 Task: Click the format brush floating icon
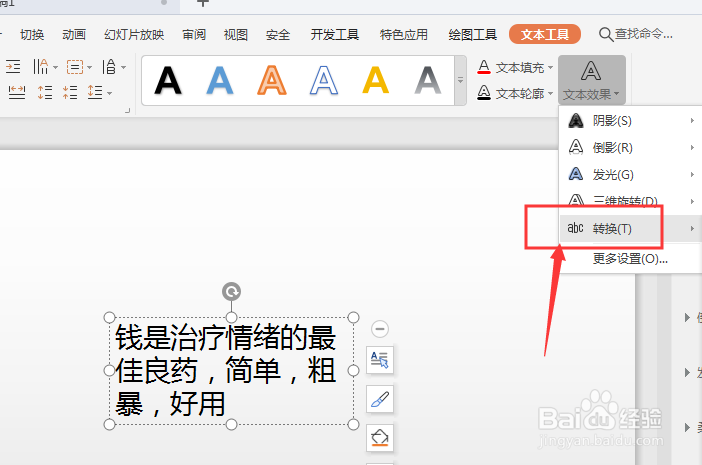(x=380, y=399)
